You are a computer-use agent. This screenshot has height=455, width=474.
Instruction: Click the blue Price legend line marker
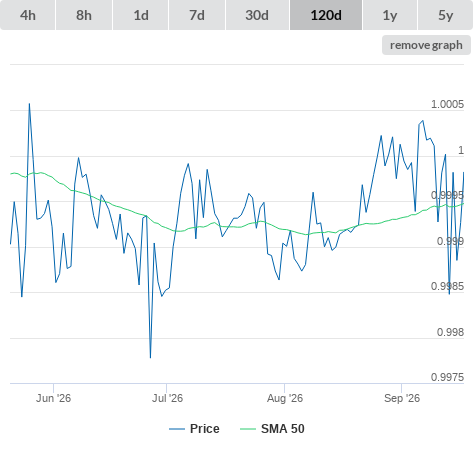(x=177, y=429)
